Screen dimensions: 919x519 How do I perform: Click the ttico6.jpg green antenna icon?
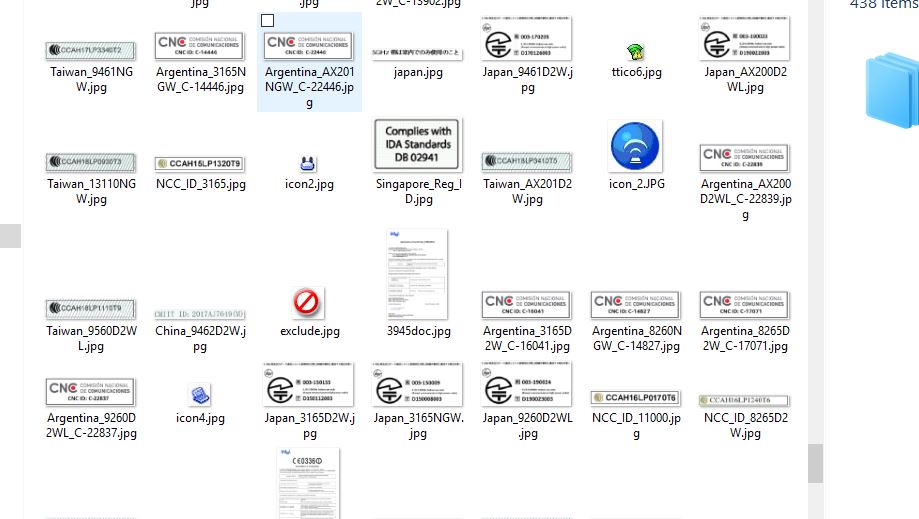tap(636, 52)
